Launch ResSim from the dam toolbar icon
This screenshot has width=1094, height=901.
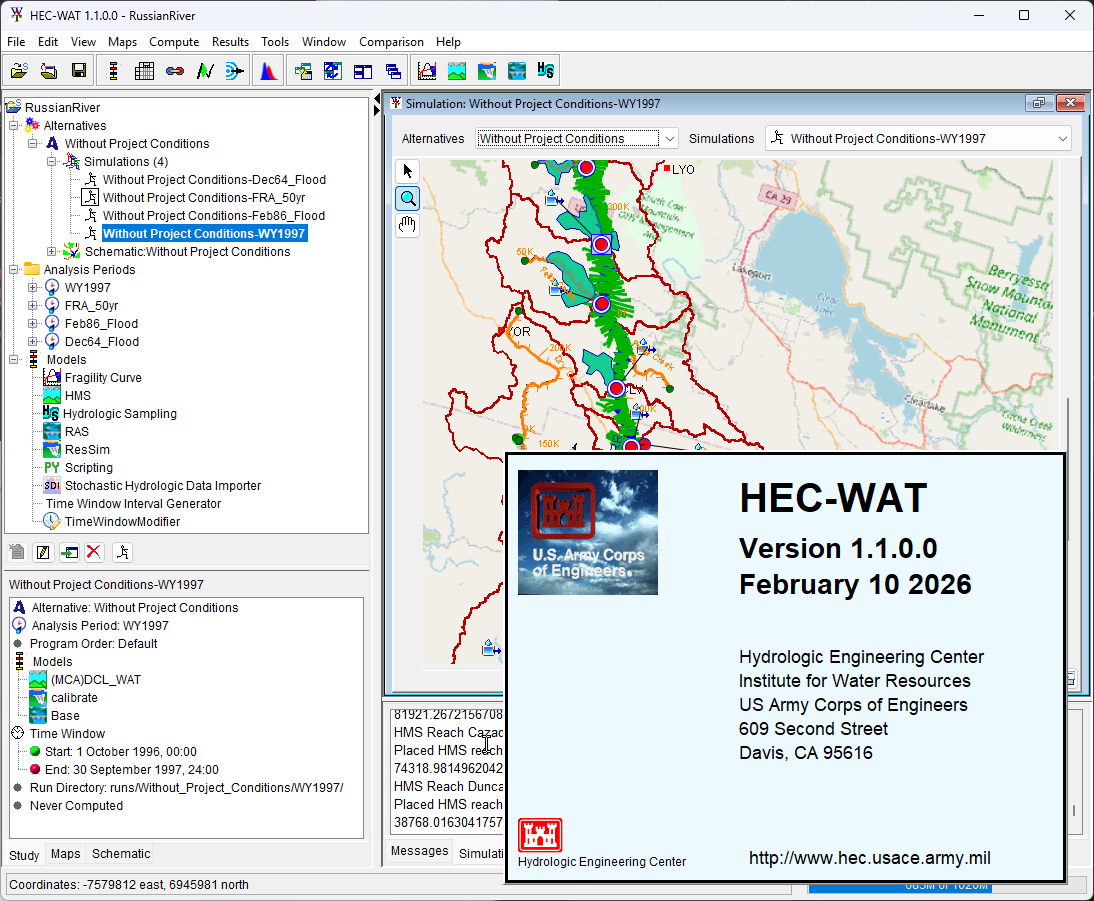[487, 70]
